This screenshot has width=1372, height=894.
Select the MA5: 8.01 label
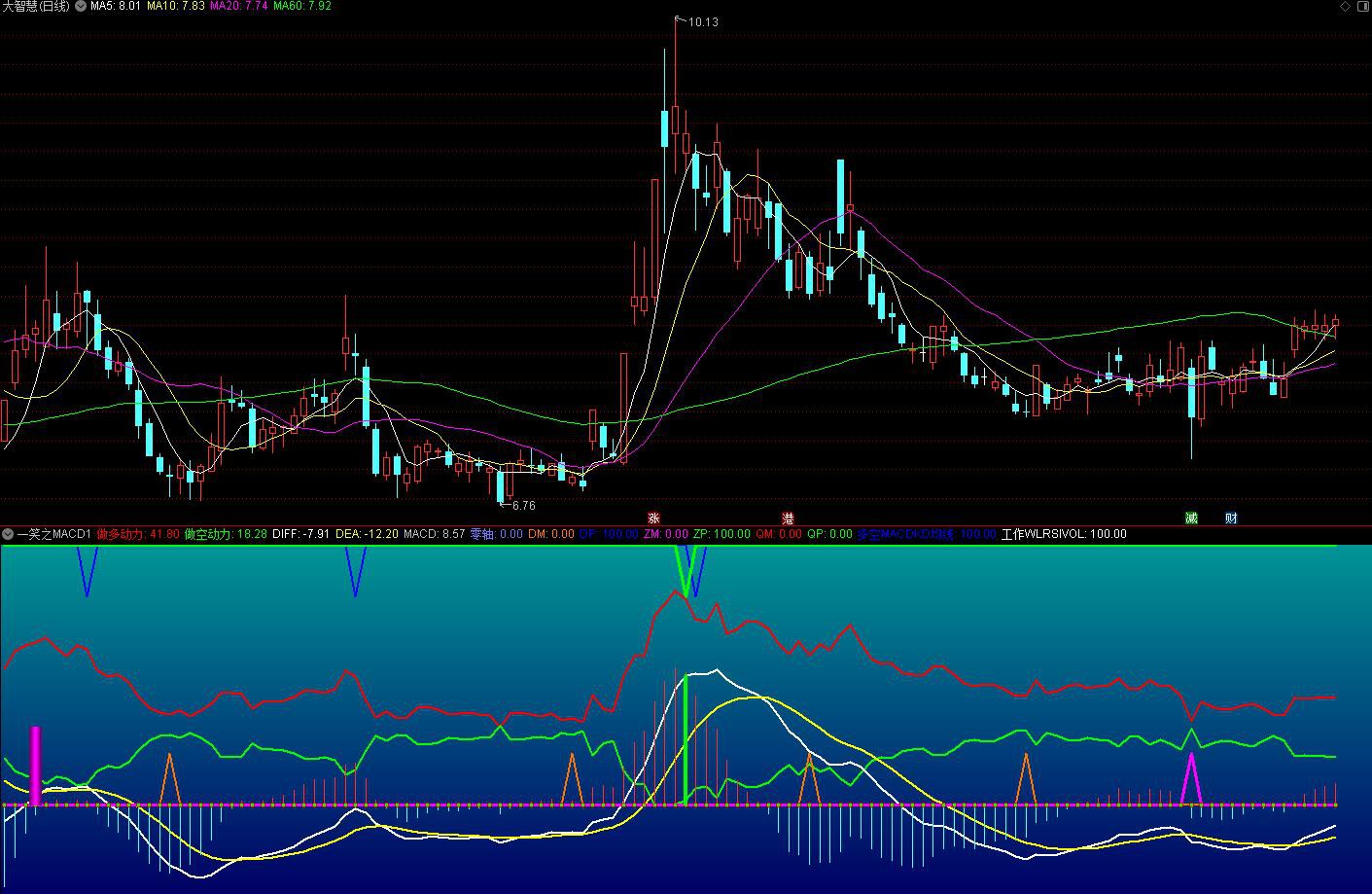coord(116,6)
